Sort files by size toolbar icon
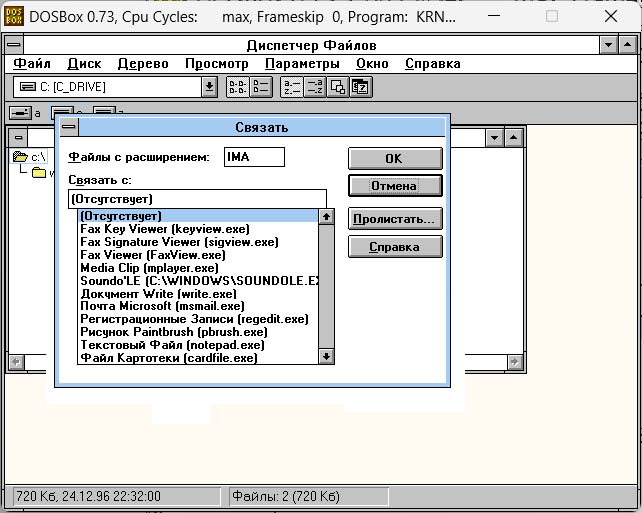 click(x=338, y=87)
